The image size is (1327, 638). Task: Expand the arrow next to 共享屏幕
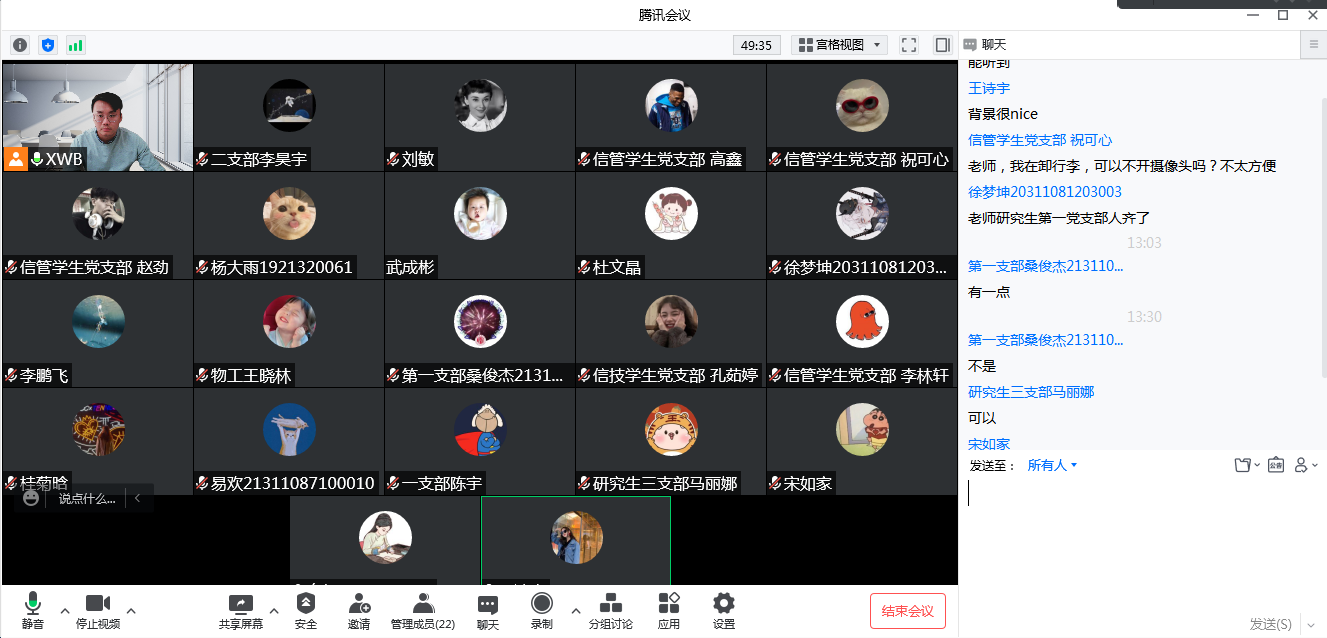tap(274, 610)
